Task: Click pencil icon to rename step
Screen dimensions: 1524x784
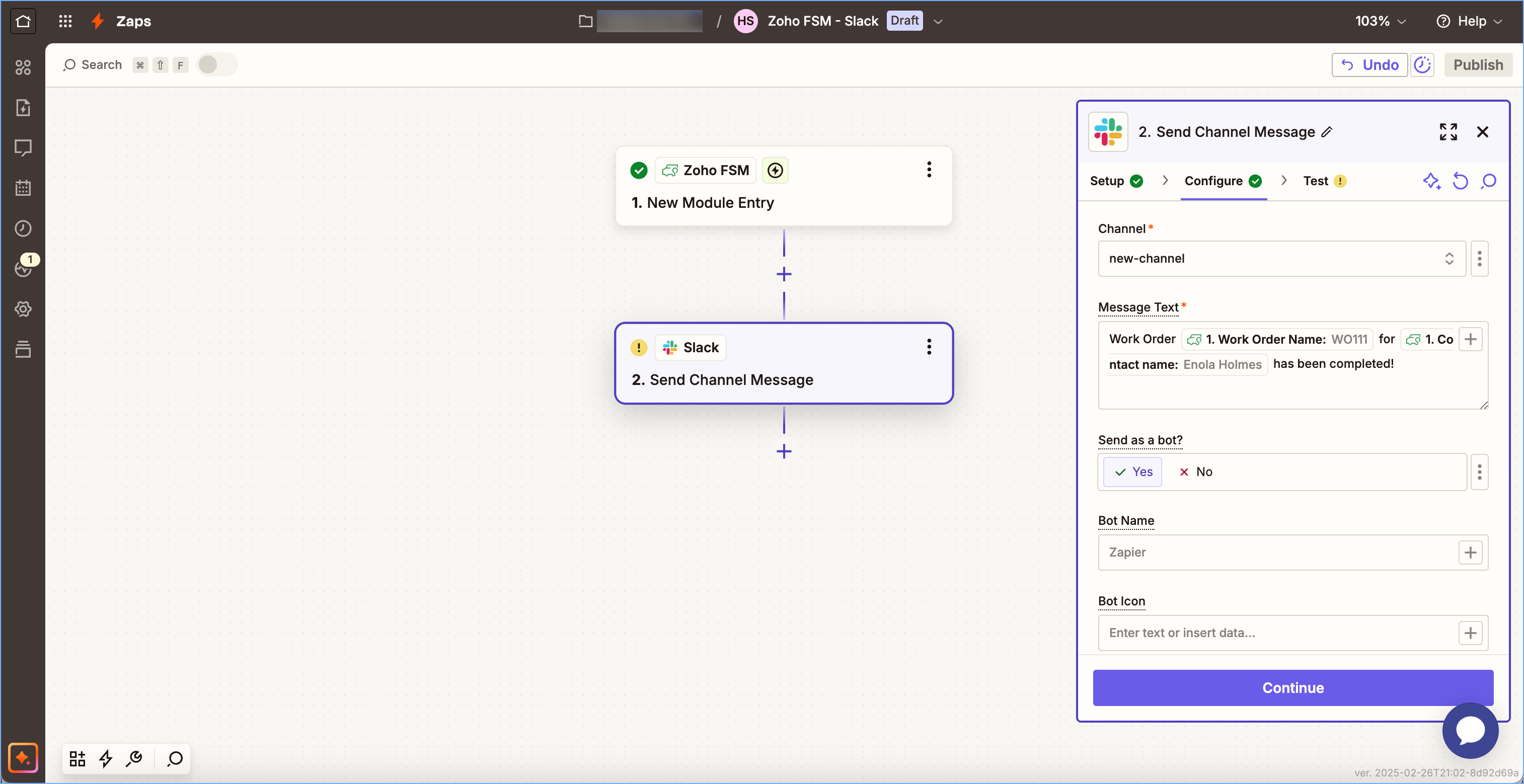Action: click(1327, 132)
